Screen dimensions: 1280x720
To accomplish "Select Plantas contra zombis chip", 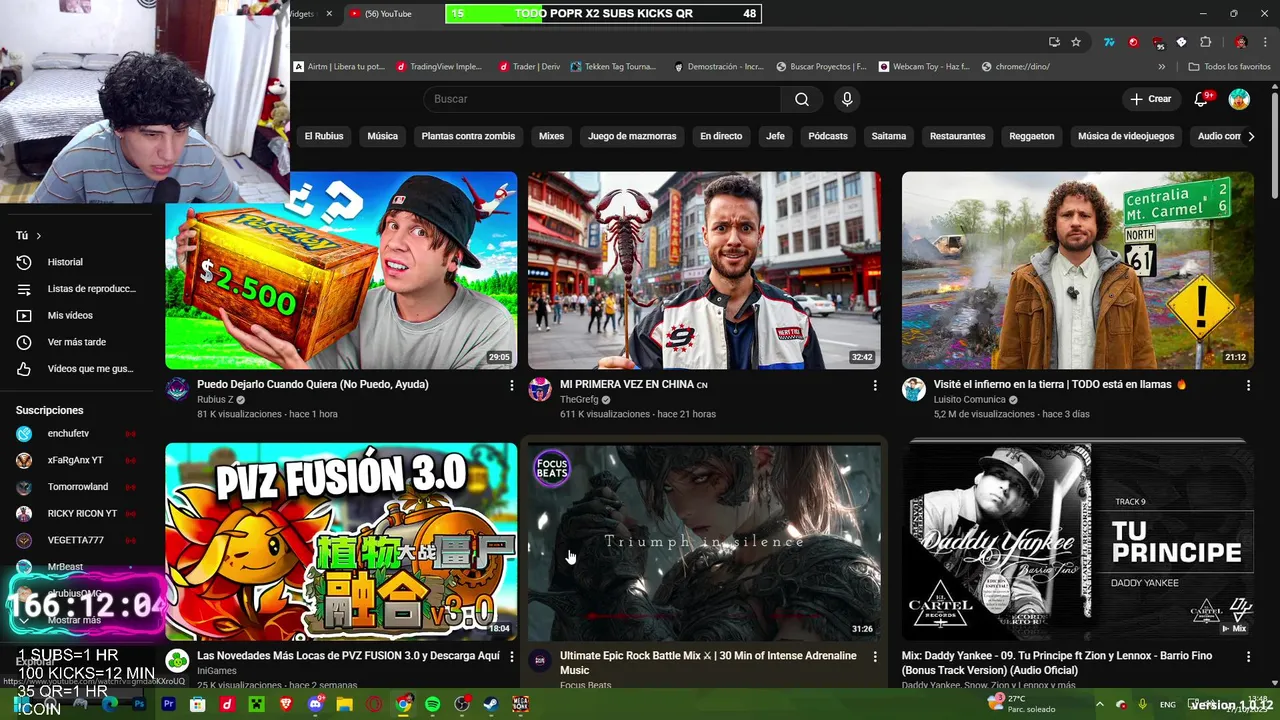I will (x=468, y=136).
